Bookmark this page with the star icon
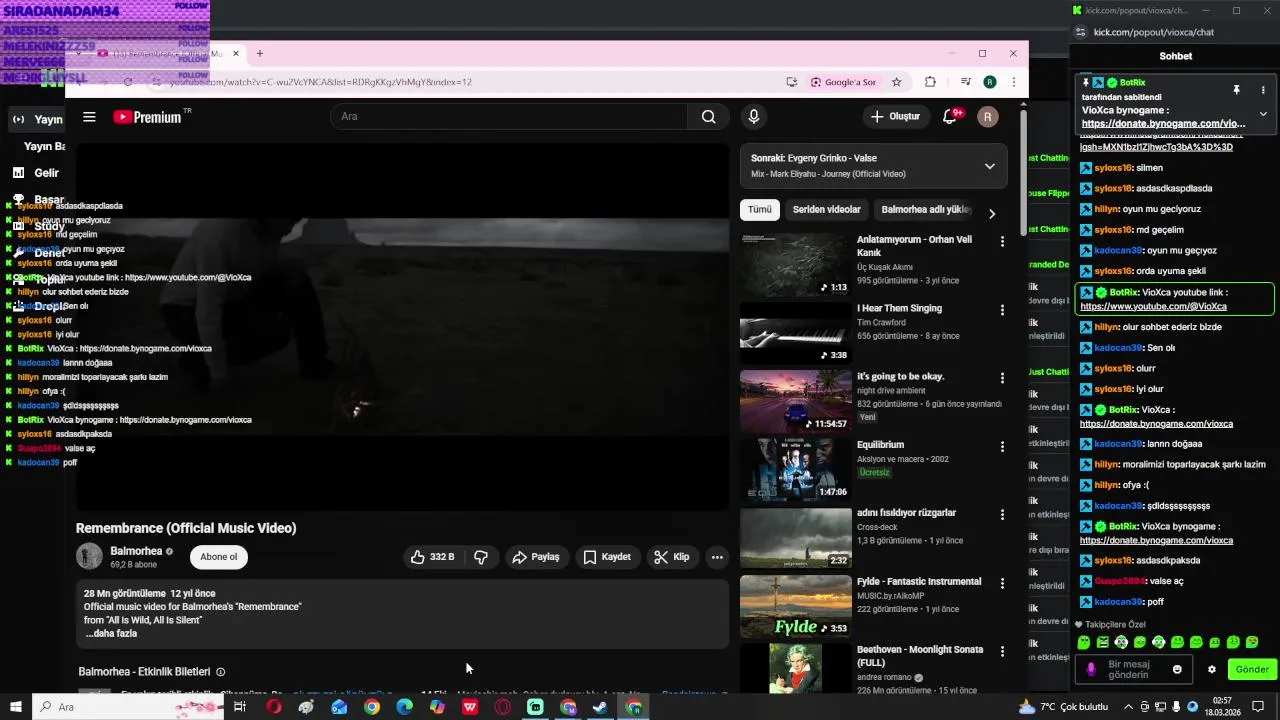 [897, 82]
